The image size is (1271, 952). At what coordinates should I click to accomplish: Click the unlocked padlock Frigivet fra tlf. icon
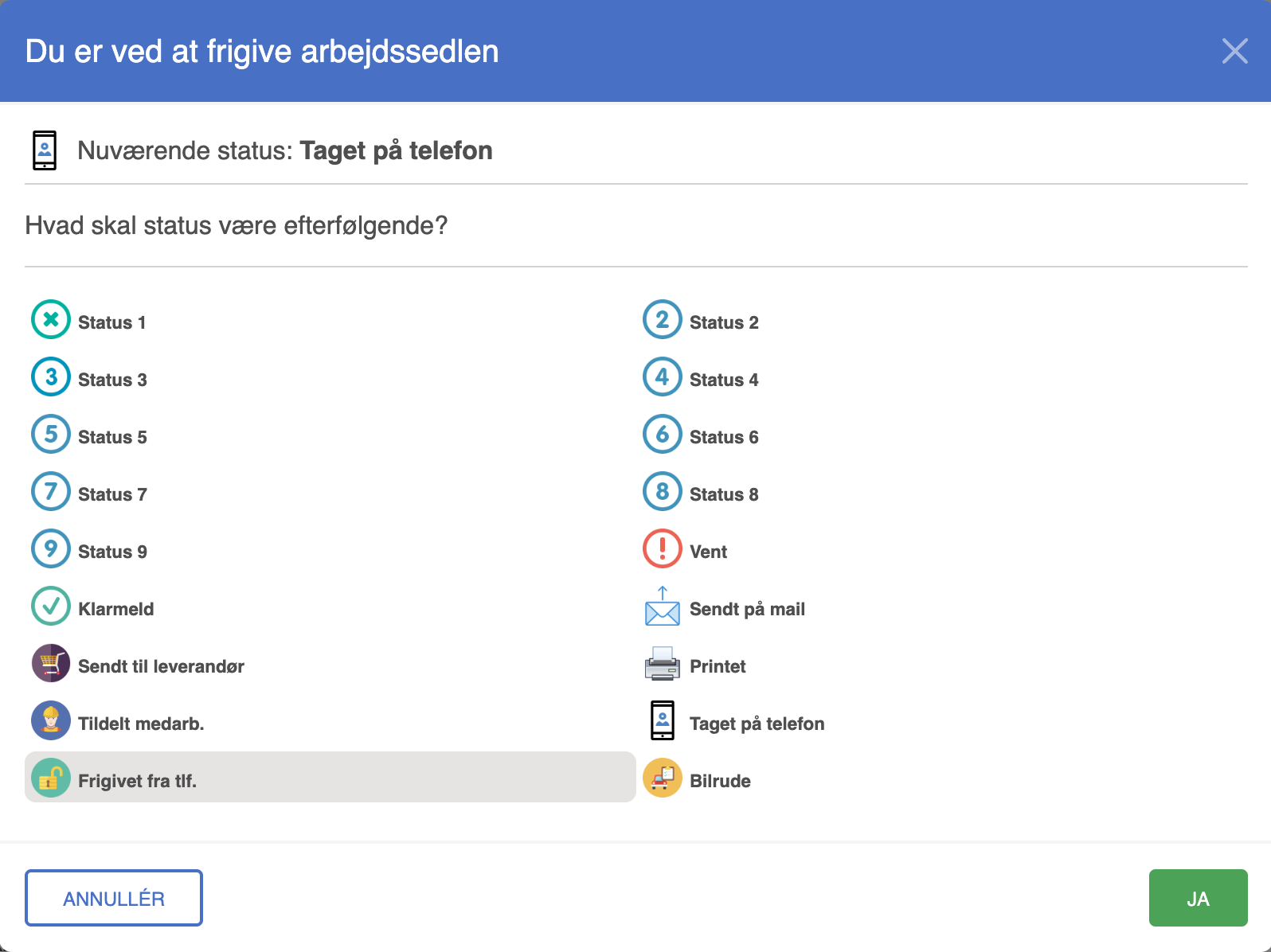click(51, 778)
